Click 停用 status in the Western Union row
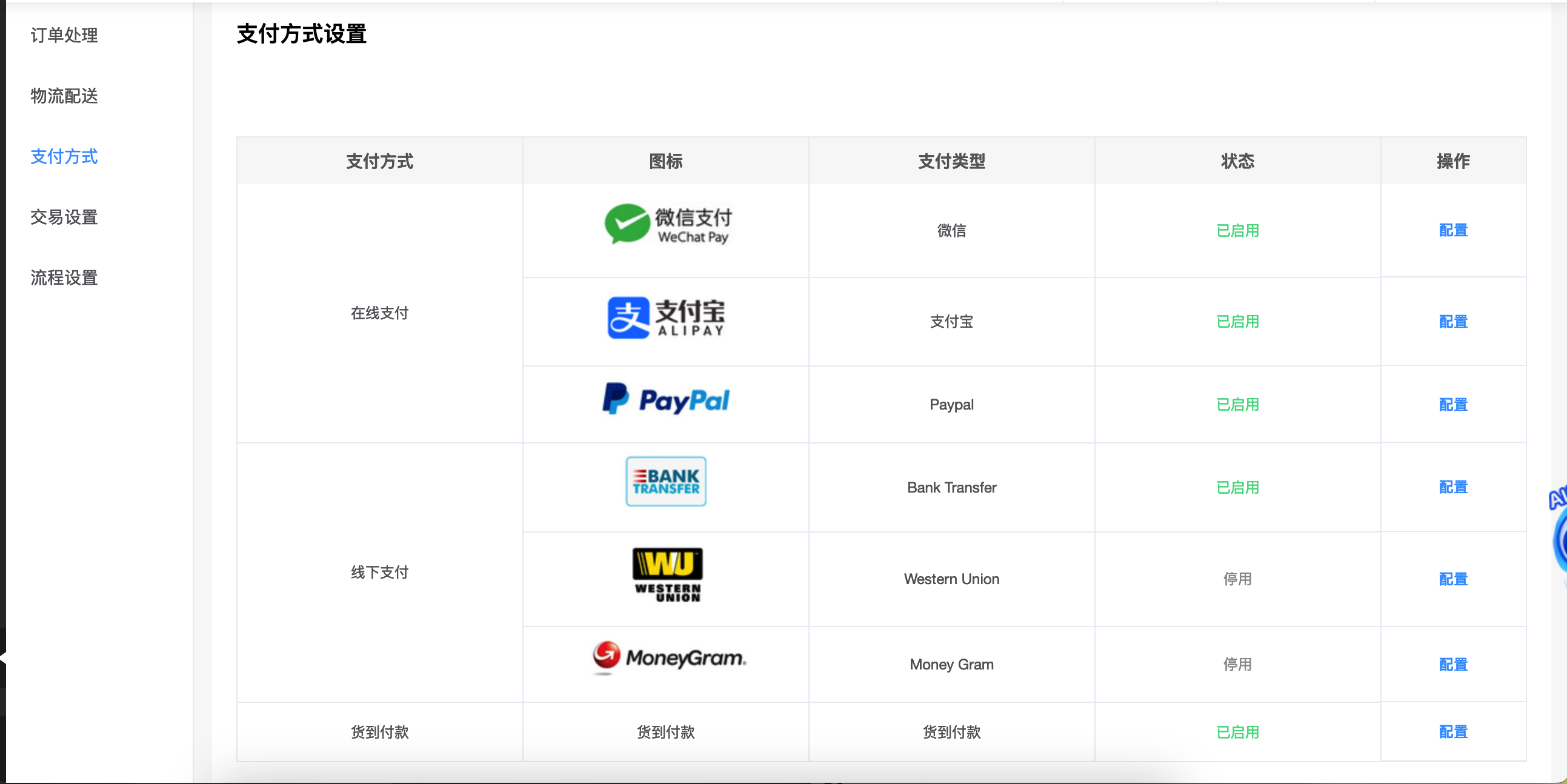 click(1237, 579)
